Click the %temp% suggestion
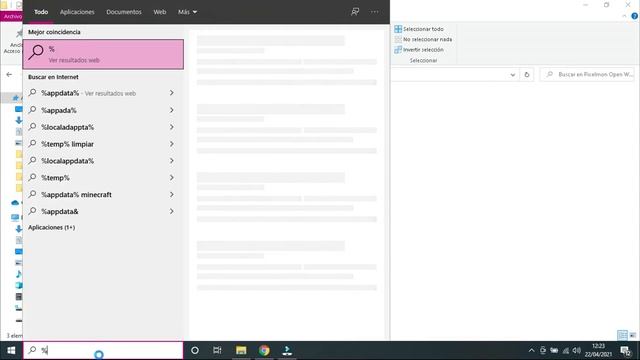640x360 pixels. click(x=102, y=178)
